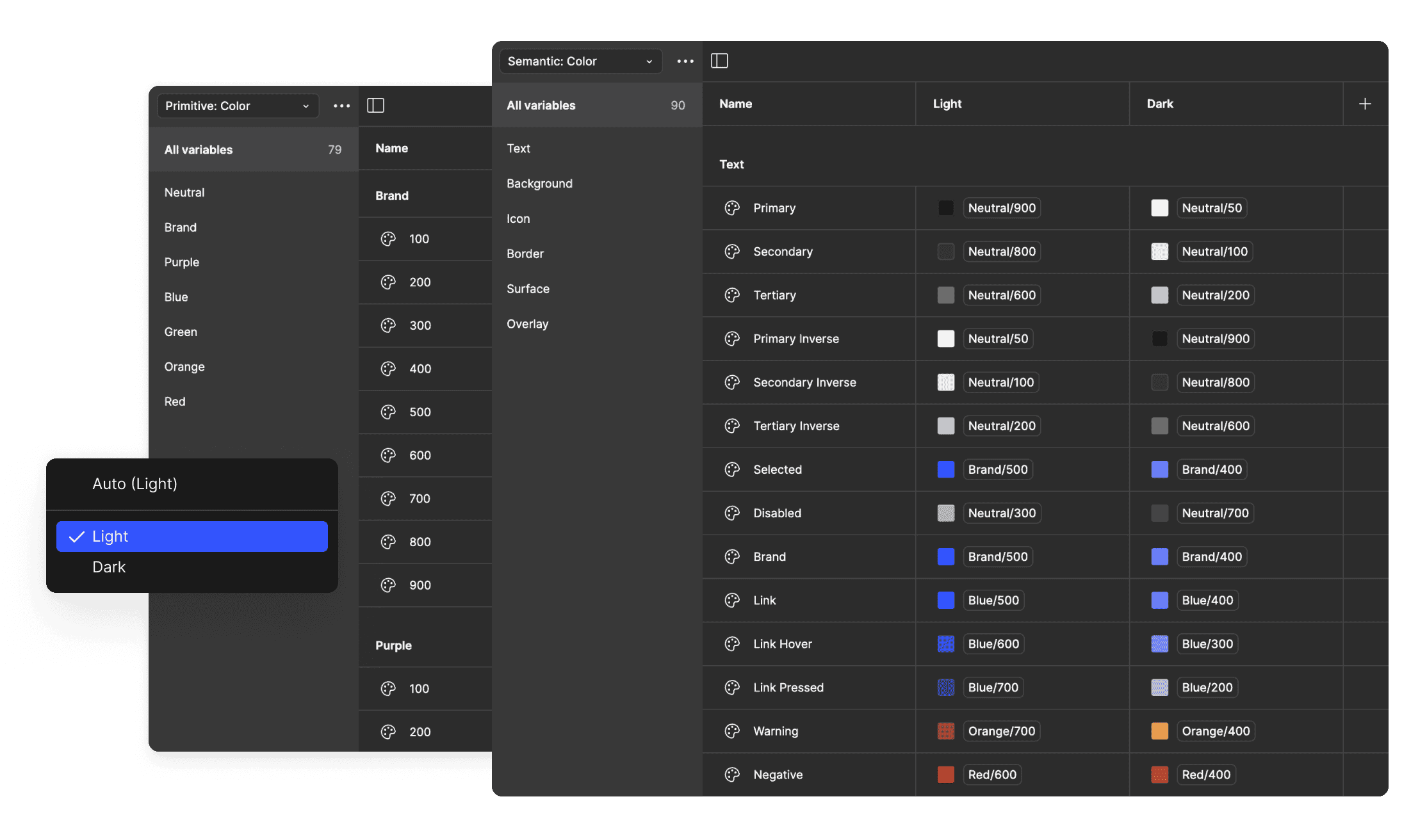Click the plus icon to add mode
This screenshot has height=840, width=1427.
click(x=1365, y=104)
